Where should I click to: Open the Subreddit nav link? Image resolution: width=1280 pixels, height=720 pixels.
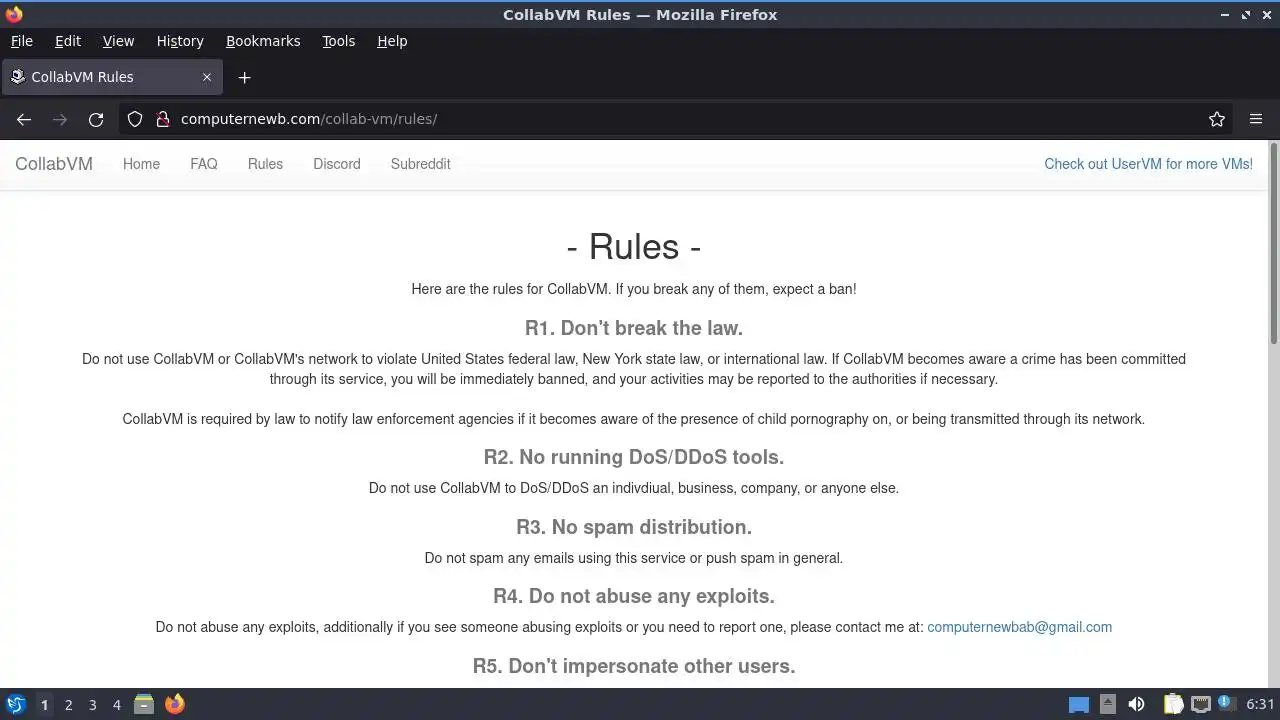(x=421, y=164)
